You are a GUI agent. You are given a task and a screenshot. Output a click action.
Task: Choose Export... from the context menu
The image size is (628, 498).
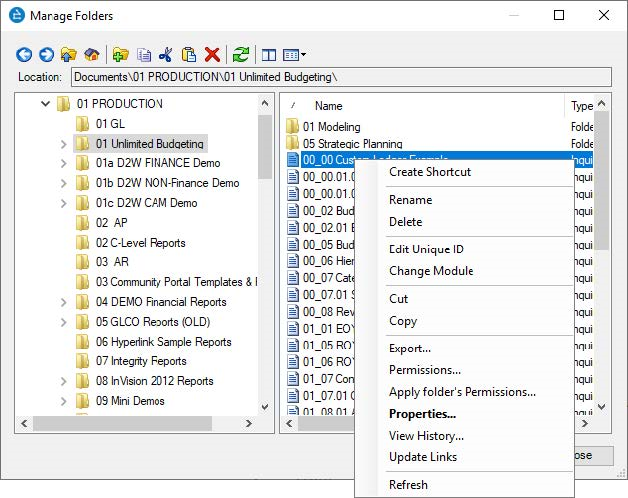tap(409, 348)
